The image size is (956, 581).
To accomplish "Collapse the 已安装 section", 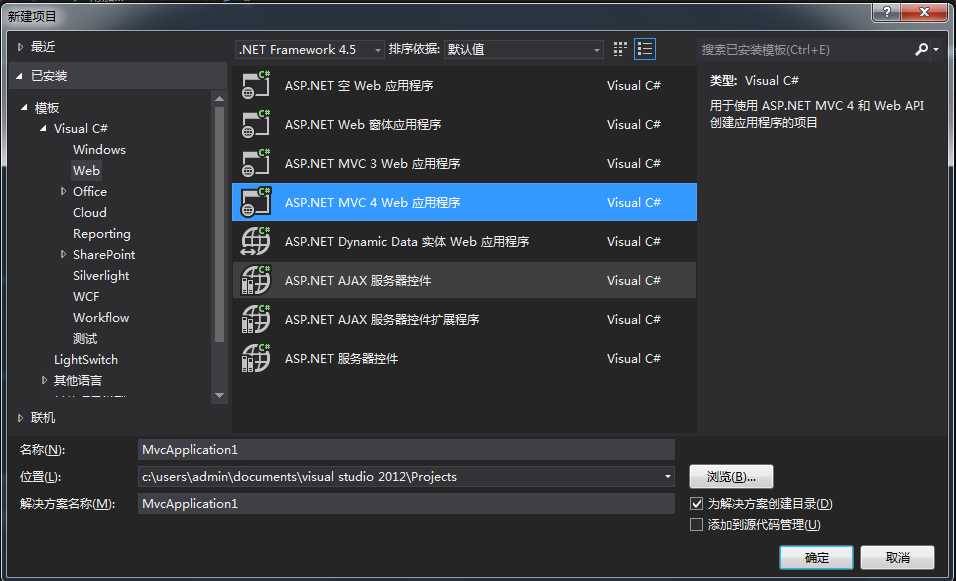I will 20,76.
